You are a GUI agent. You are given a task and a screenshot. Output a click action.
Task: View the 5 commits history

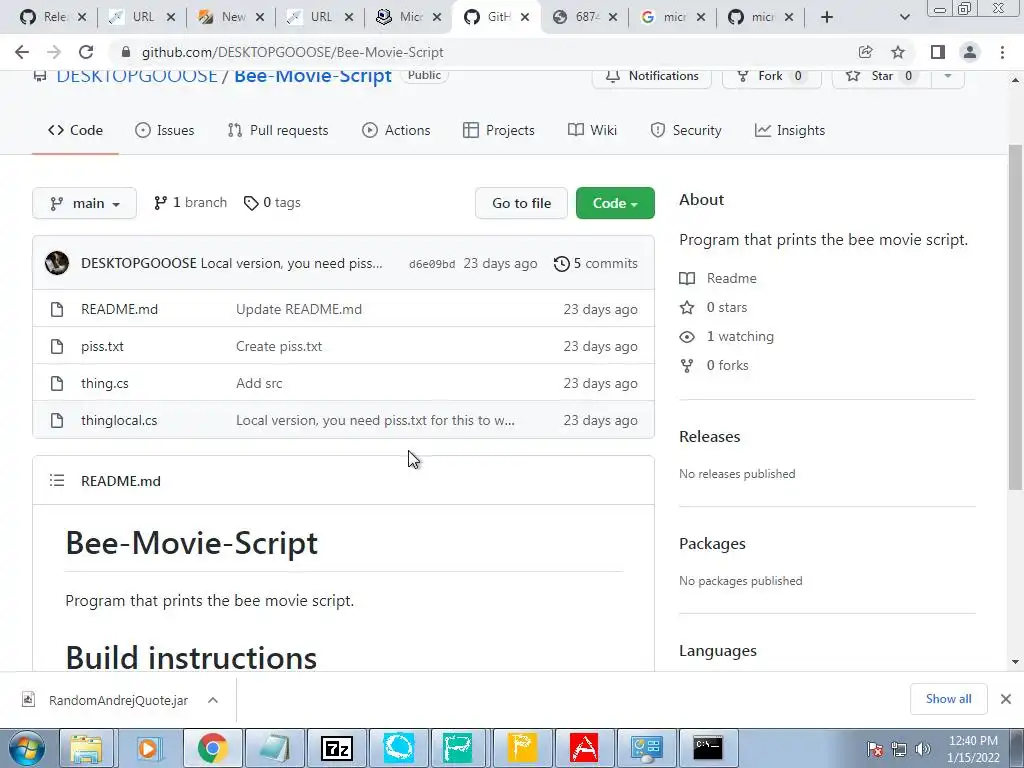(596, 263)
